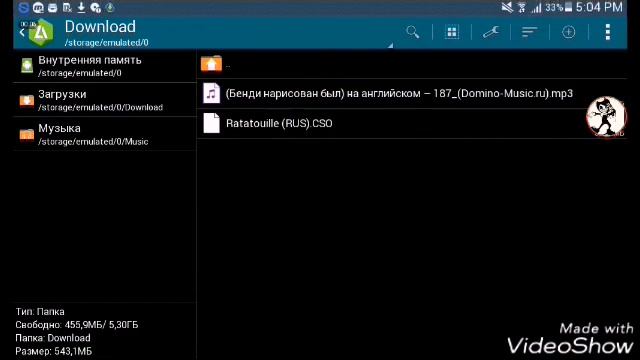Image resolution: width=640 pixels, height=360 pixels.
Task: Open the Загрузки bookmark
Action: tap(105, 100)
